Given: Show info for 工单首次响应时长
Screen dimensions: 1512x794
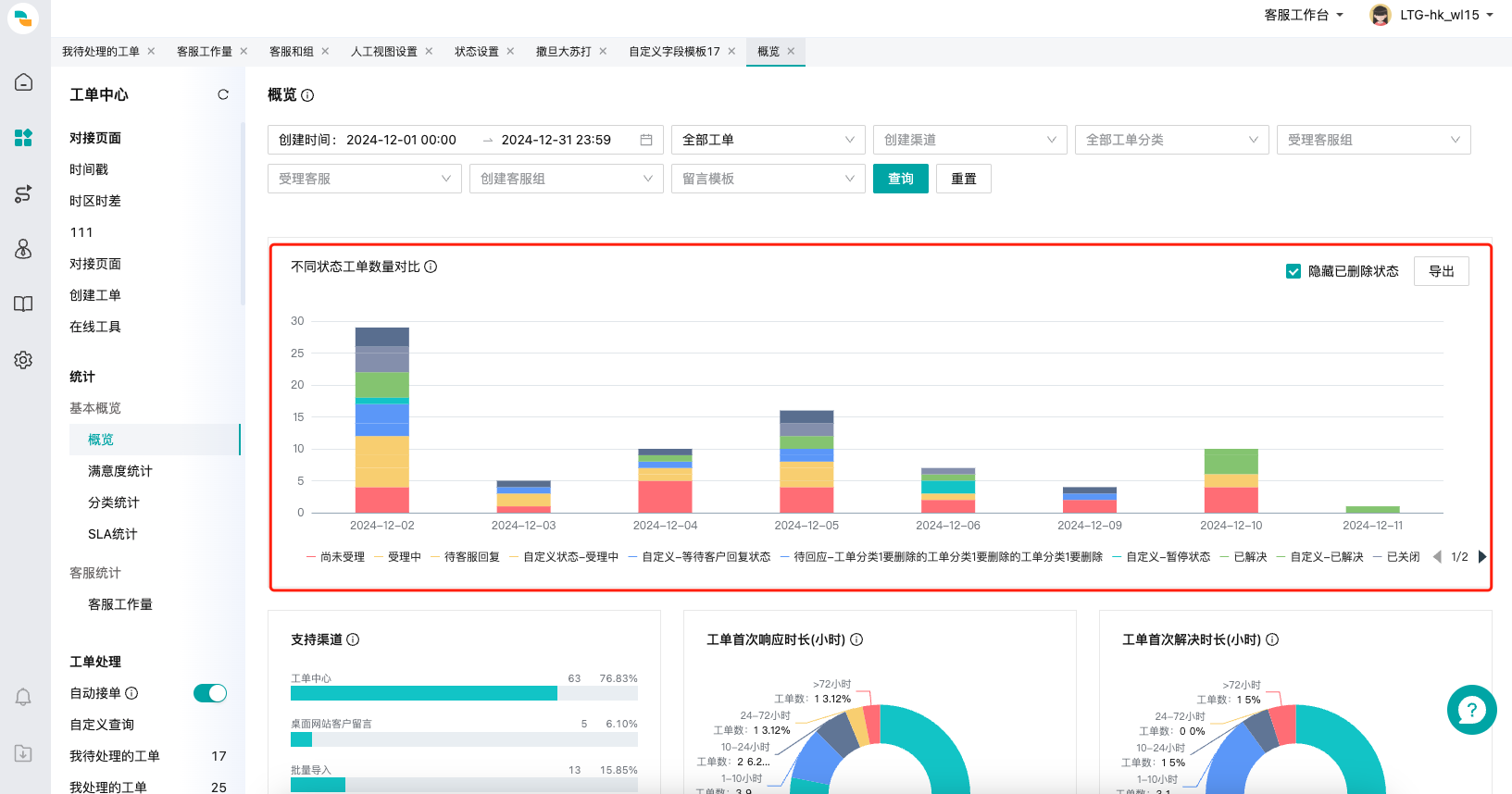Looking at the screenshot, I should [856, 639].
